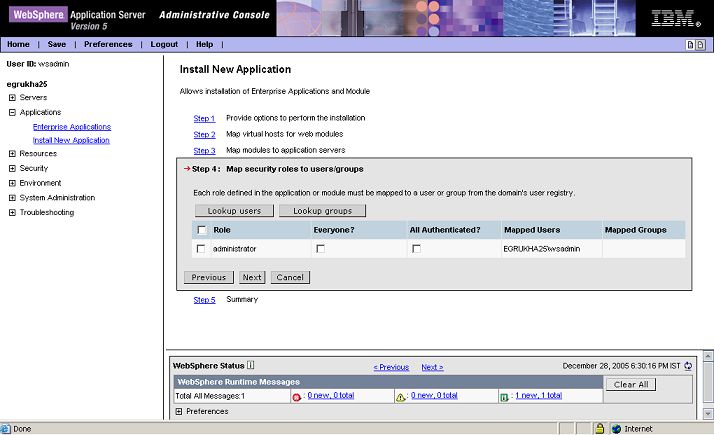The width and height of the screenshot is (714, 435).
Task: Open the Install New Application link
Action: tap(71, 140)
